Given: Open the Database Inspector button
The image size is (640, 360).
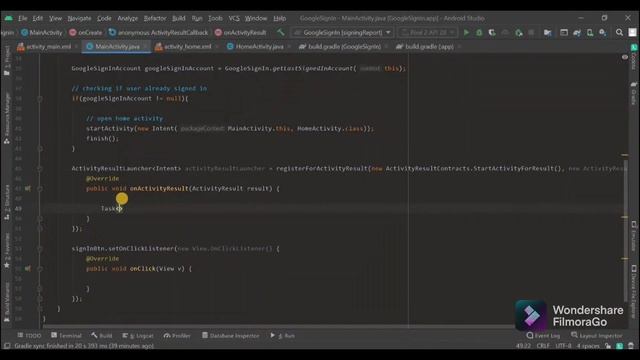Looking at the screenshot, I should (x=231, y=336).
